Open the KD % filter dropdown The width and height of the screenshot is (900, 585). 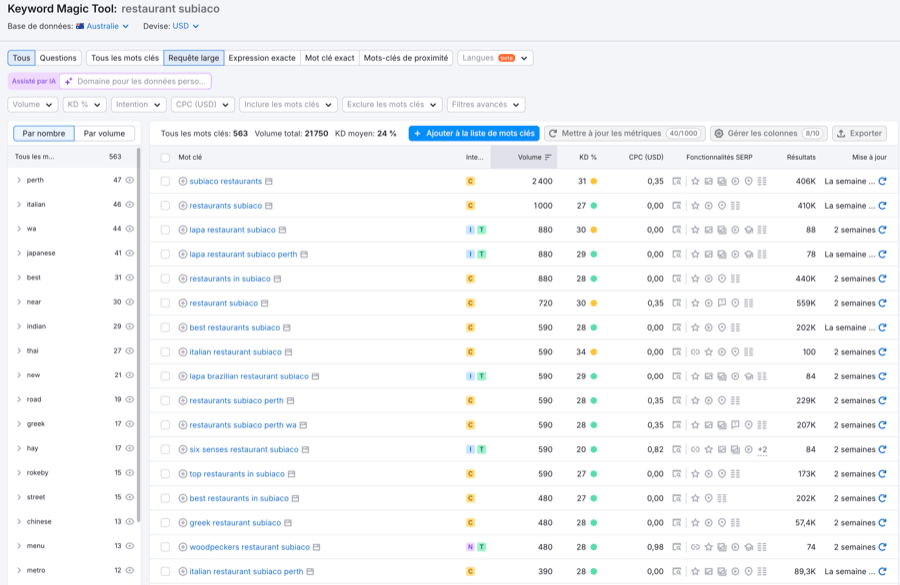[x=84, y=104]
